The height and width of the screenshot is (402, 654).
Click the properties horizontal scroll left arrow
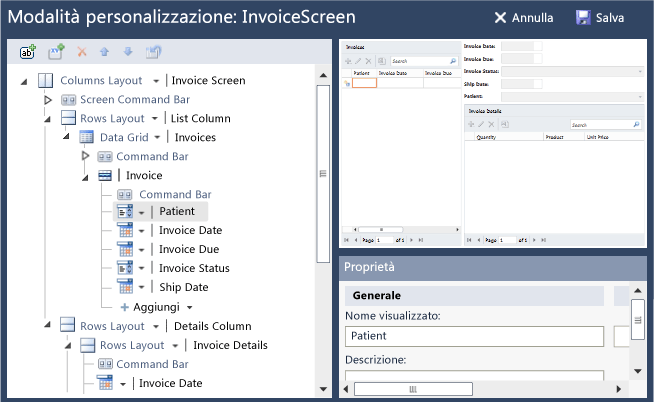click(346, 389)
